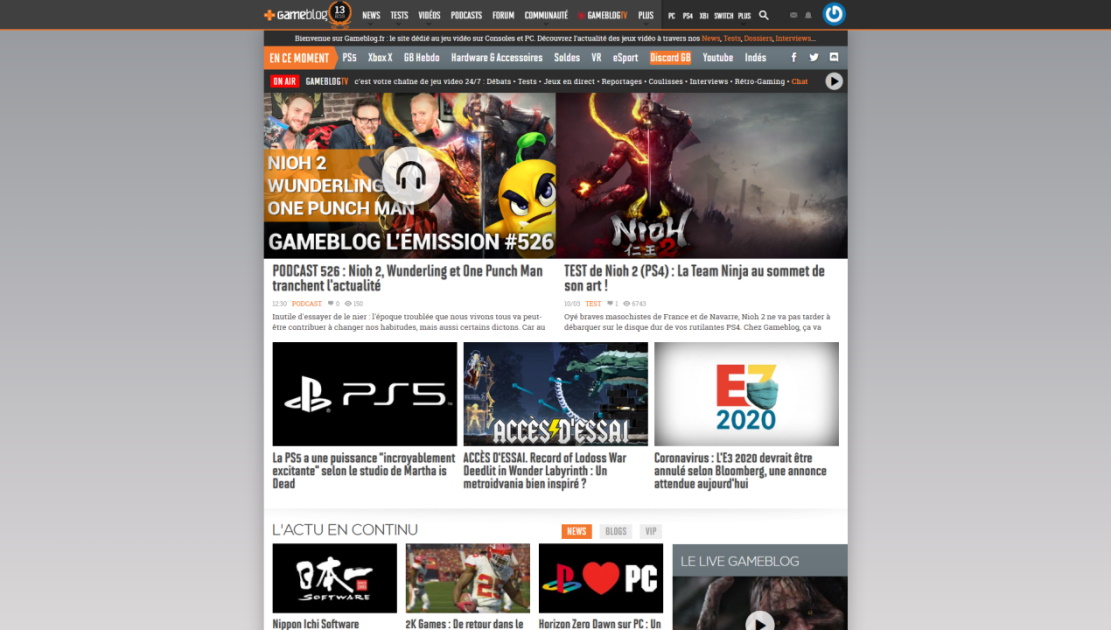
Task: Click the Chat link in TV banner
Action: click(x=800, y=81)
